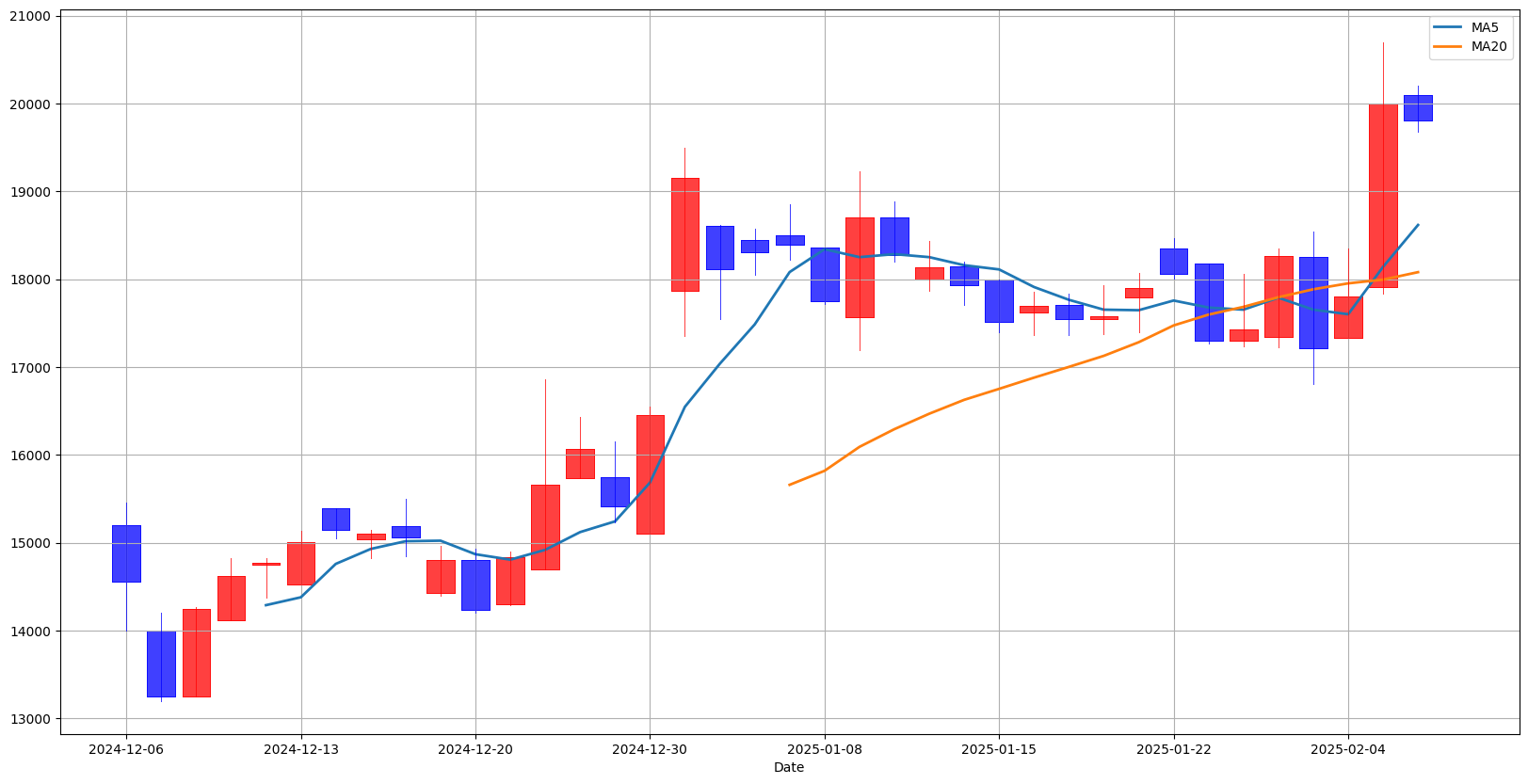Click the 2025-02-04 x-axis tick label
This screenshot has width=1528, height=784.
[1348, 749]
